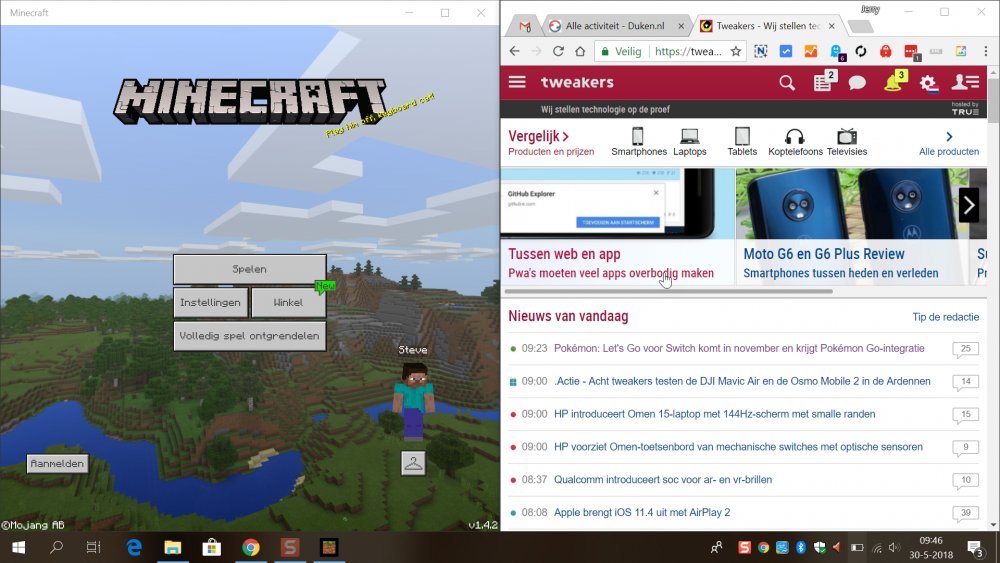The height and width of the screenshot is (563, 1000).
Task: Click the GitHub Explorer article thumbnail
Action: point(617,204)
